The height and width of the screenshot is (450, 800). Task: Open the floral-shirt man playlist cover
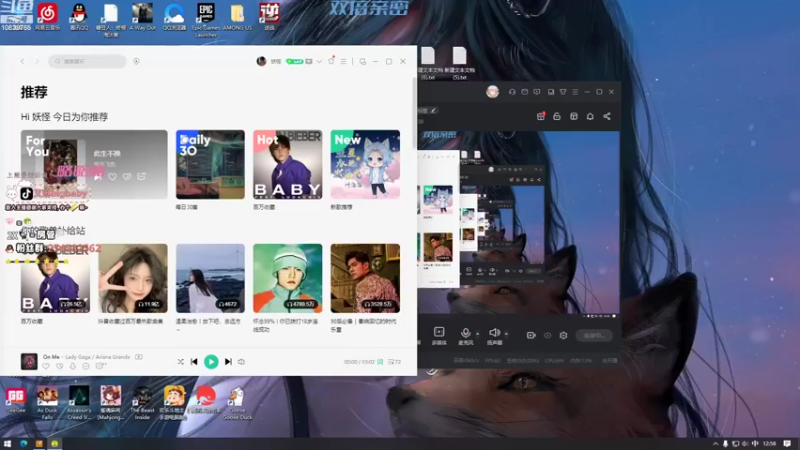click(365, 278)
